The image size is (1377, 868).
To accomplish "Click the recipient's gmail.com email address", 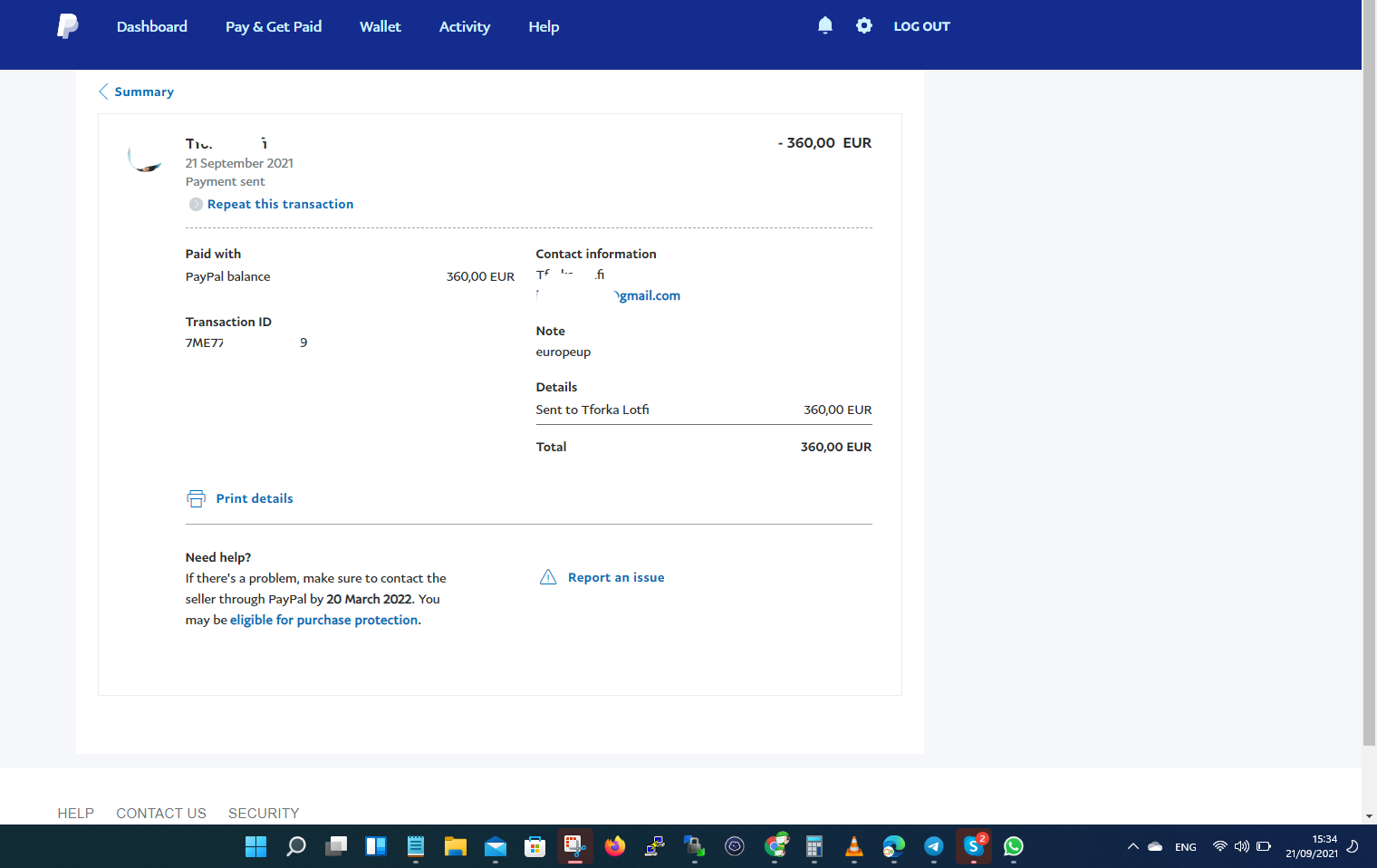I will (608, 295).
